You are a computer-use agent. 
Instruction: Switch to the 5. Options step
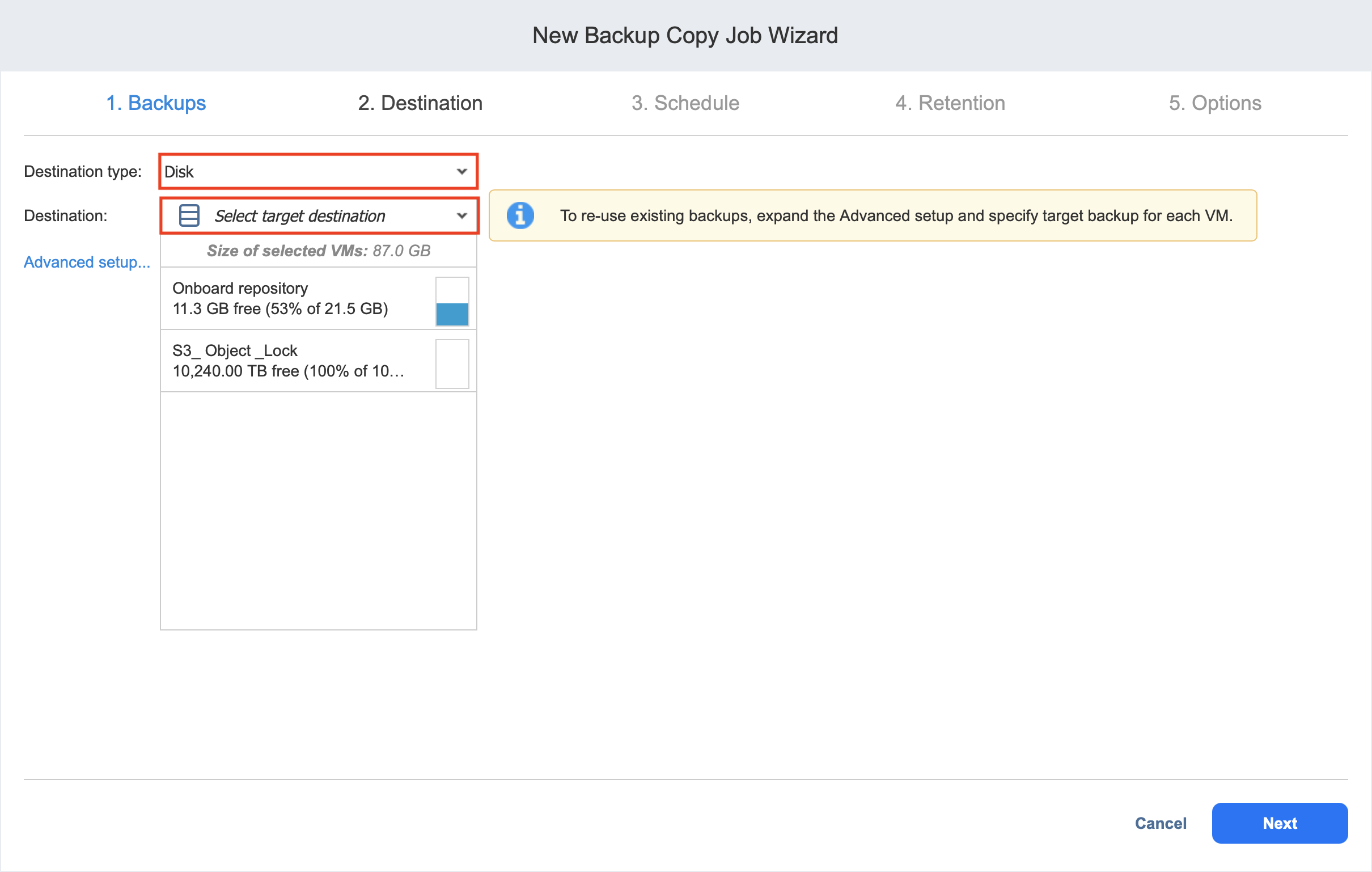click(x=1215, y=103)
